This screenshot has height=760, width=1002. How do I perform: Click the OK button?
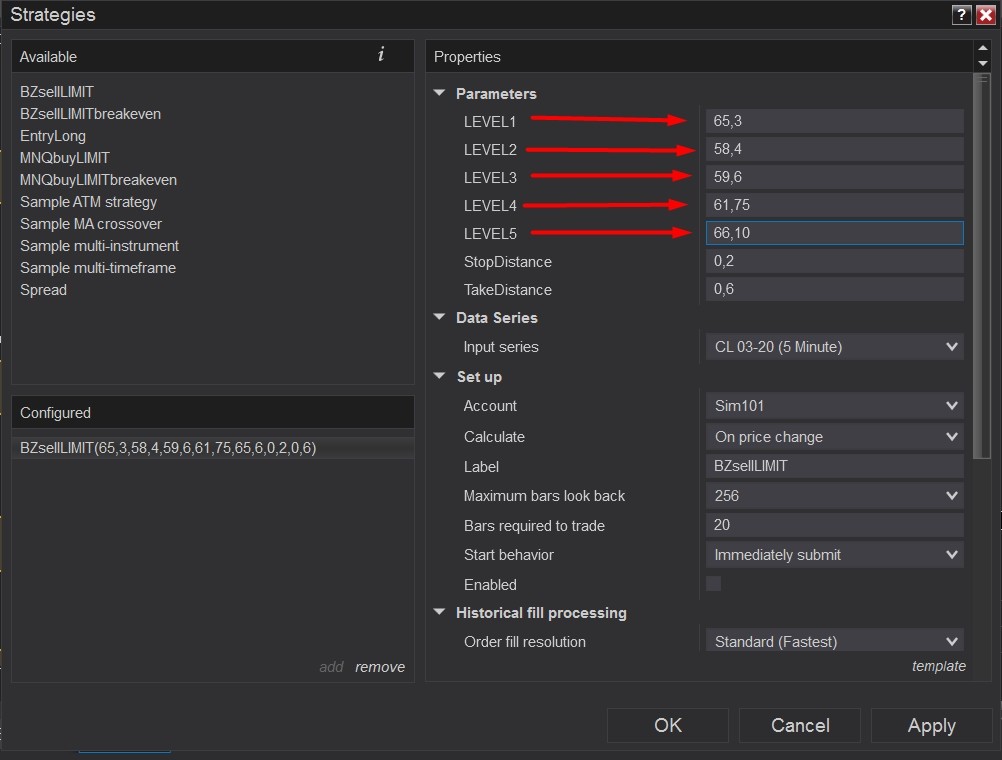[x=668, y=725]
